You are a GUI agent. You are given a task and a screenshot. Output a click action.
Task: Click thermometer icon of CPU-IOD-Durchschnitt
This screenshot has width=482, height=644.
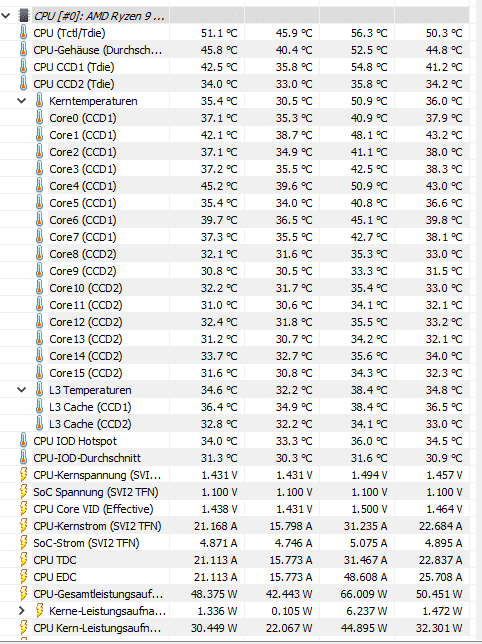(23, 458)
